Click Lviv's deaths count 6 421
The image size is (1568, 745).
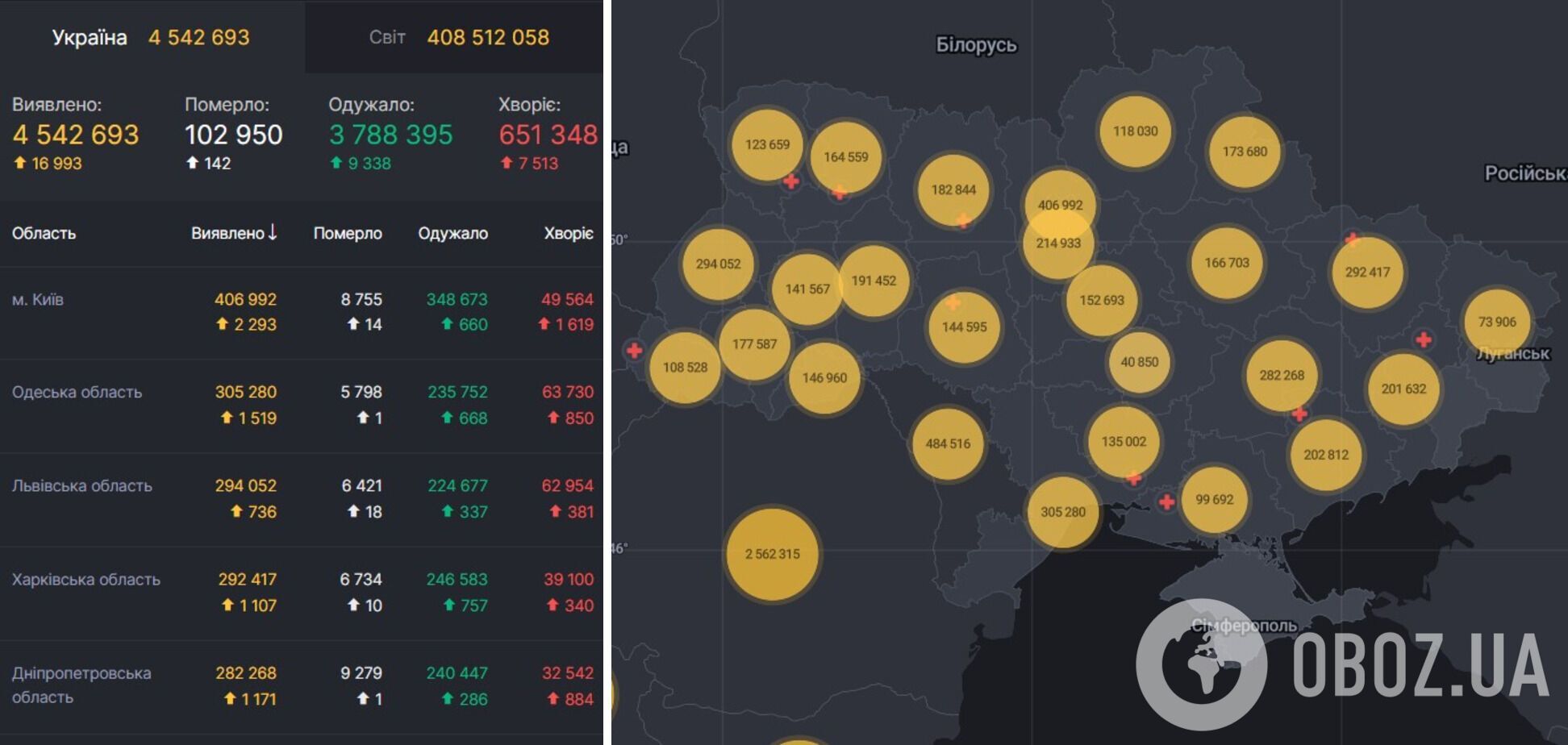coord(361,485)
